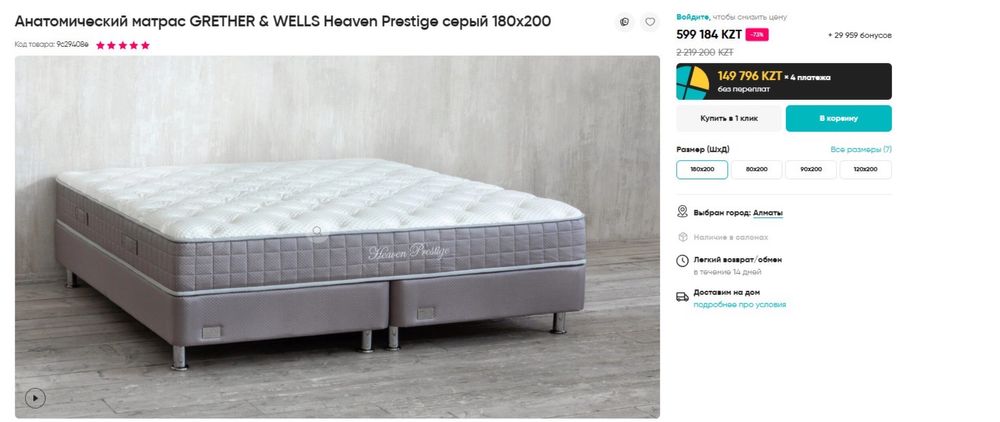
Task: Choose the 90x200 size option
Action: 811,169
